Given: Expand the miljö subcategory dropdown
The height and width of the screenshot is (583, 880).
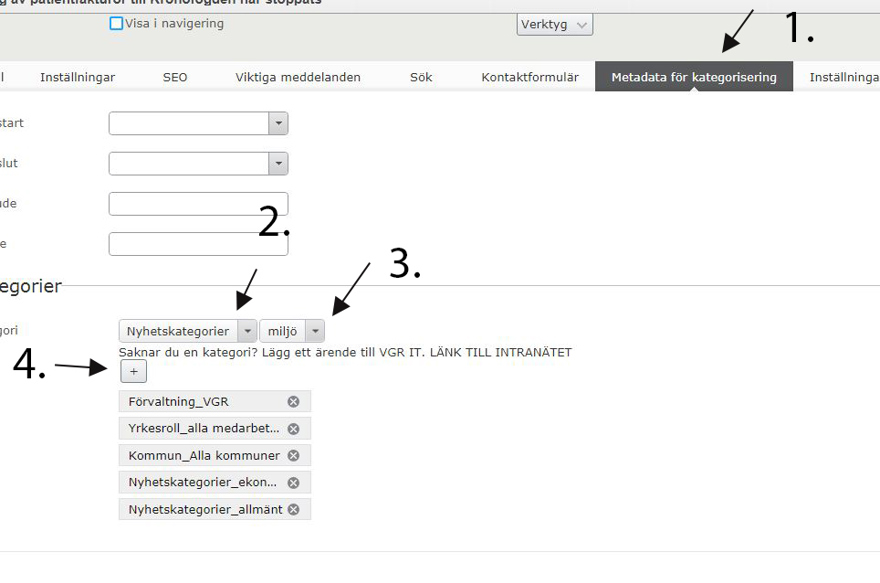Looking at the screenshot, I should (315, 331).
